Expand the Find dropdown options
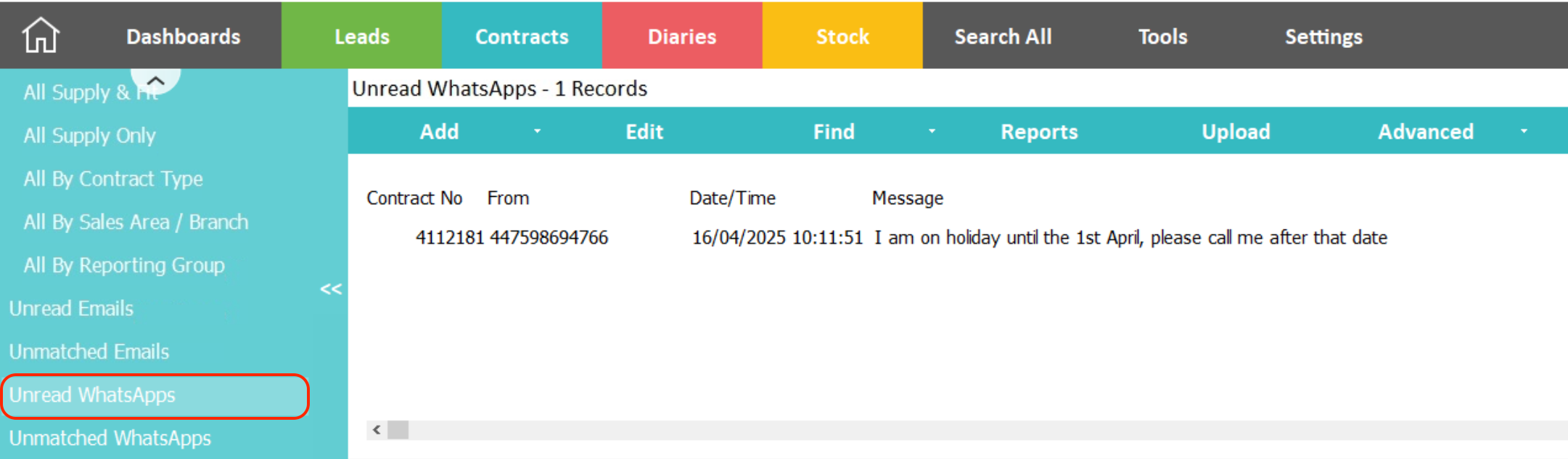This screenshot has width=1568, height=459. click(x=932, y=133)
